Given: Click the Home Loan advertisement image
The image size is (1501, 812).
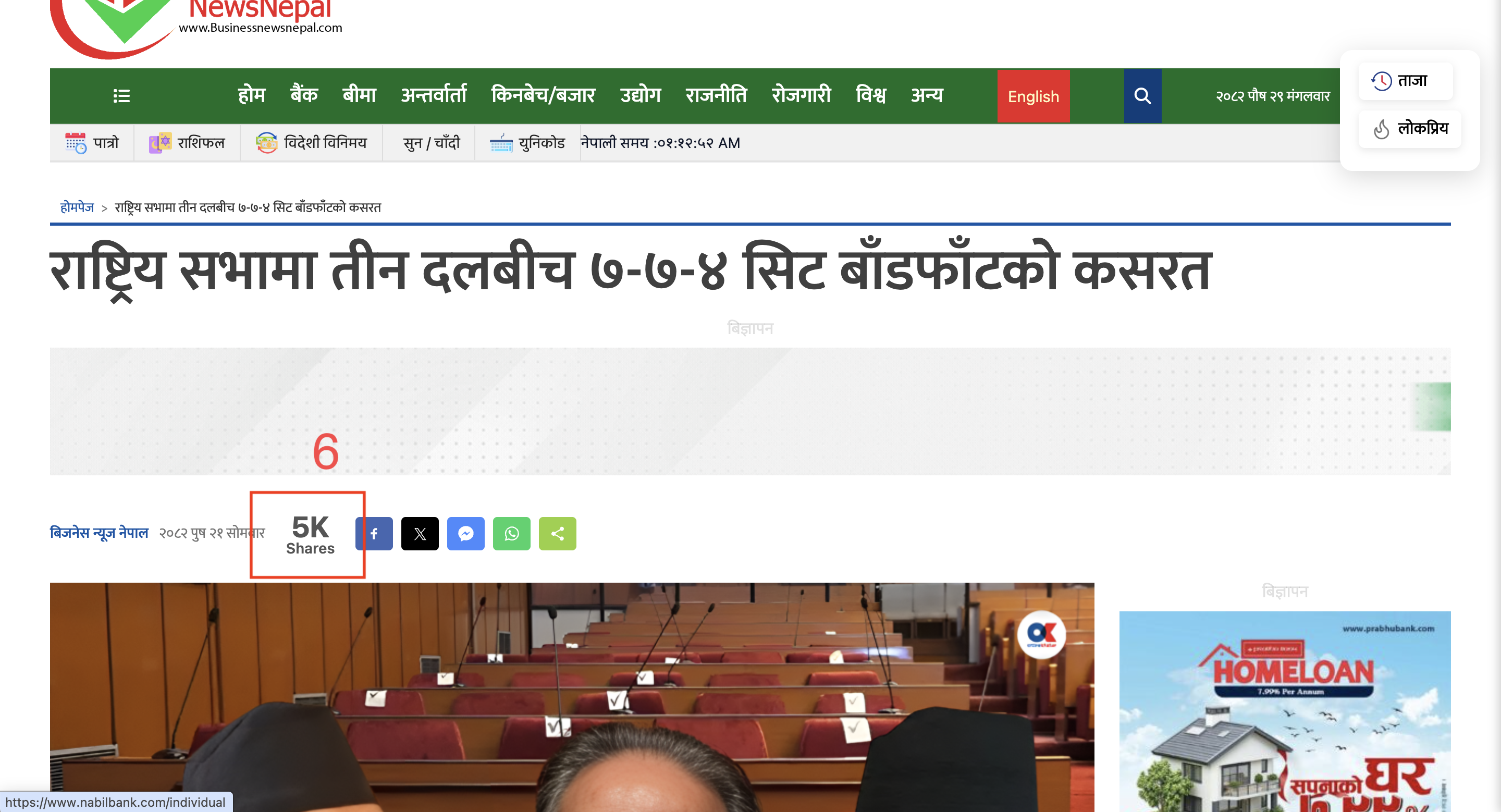Looking at the screenshot, I should click(1284, 711).
